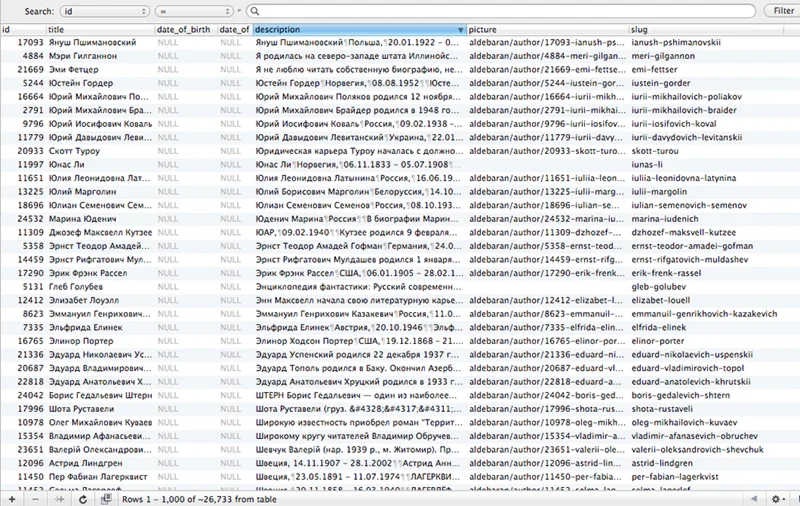
Task: Go to previous page arrow
Action: [x=754, y=499]
